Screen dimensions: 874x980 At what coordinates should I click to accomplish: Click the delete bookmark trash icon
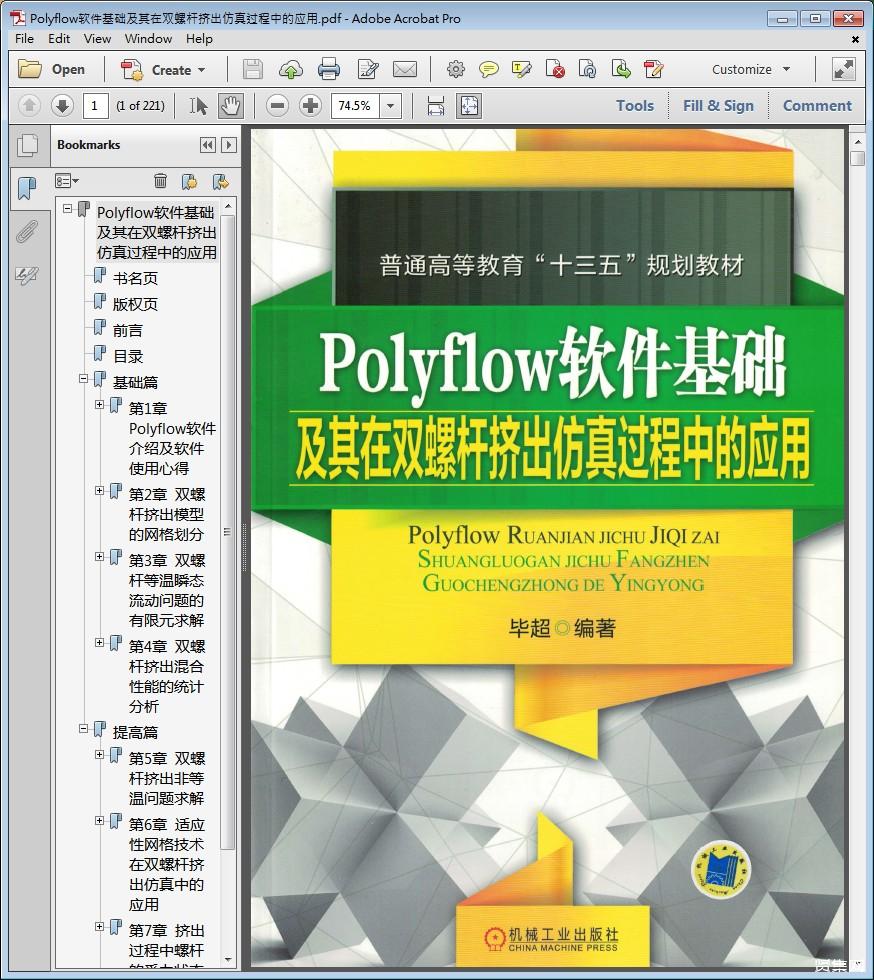coord(161,181)
